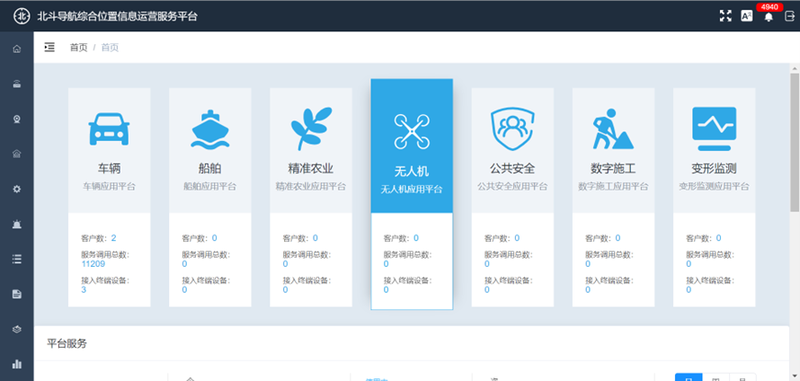Open the gear settings icon in sidebar
800x381 pixels.
click(x=17, y=189)
